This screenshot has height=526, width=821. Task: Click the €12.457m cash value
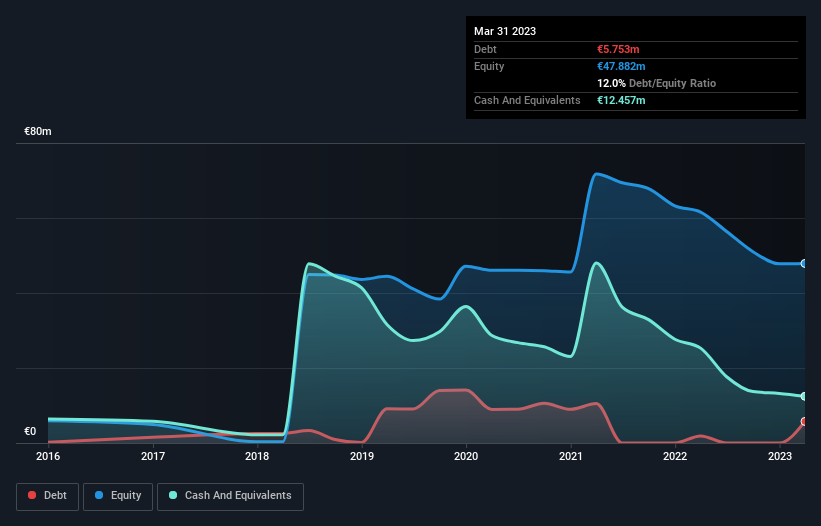[x=621, y=100]
